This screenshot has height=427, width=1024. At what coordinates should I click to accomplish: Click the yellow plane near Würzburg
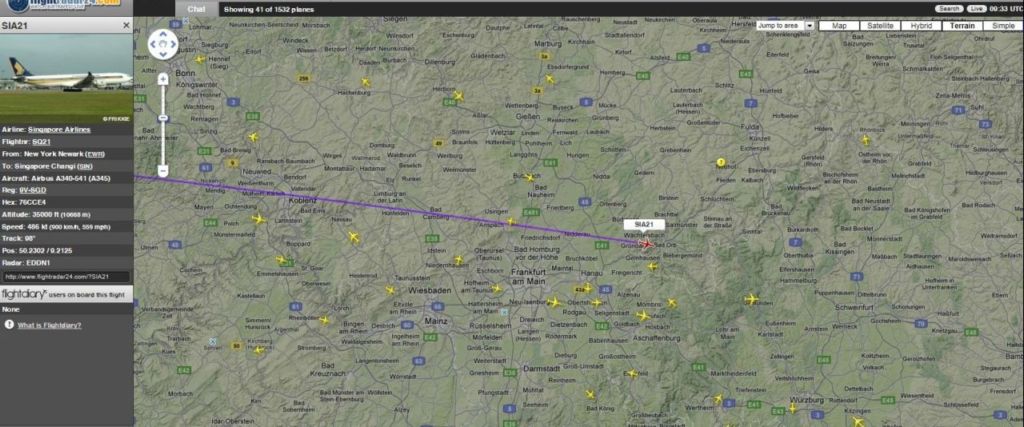pyautogui.click(x=792, y=408)
